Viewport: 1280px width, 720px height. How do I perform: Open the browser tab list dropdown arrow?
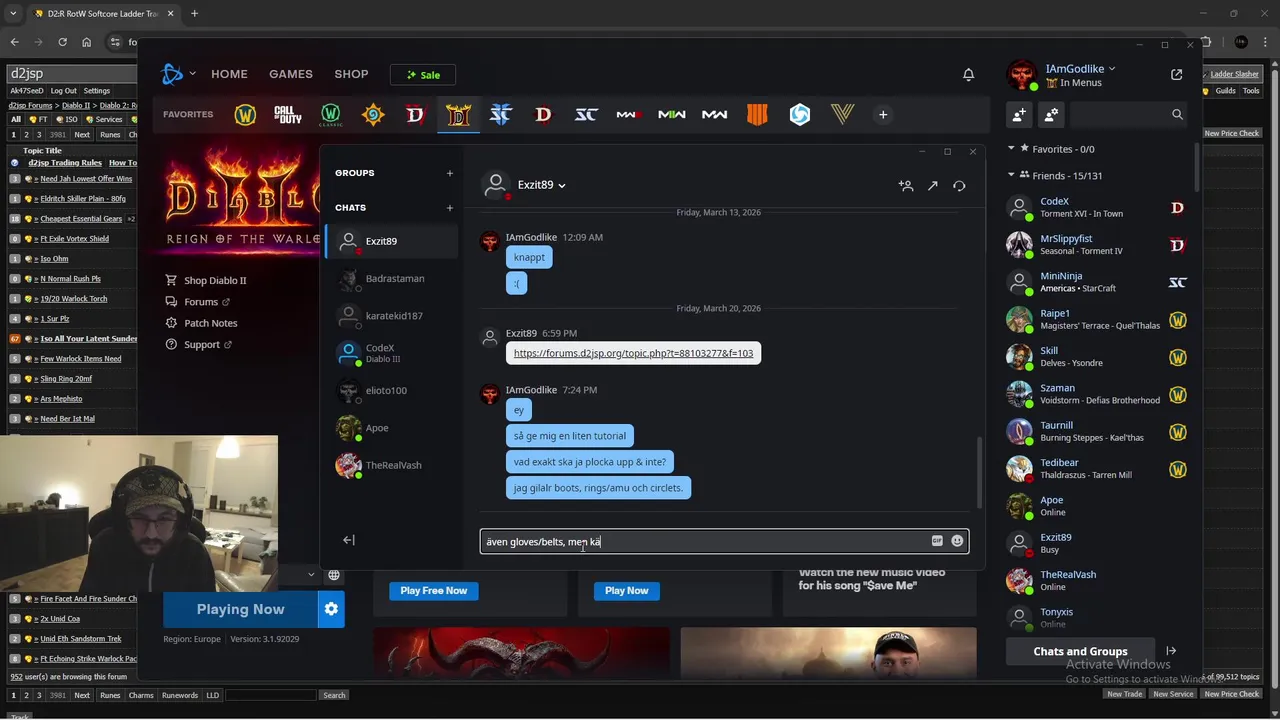point(14,13)
